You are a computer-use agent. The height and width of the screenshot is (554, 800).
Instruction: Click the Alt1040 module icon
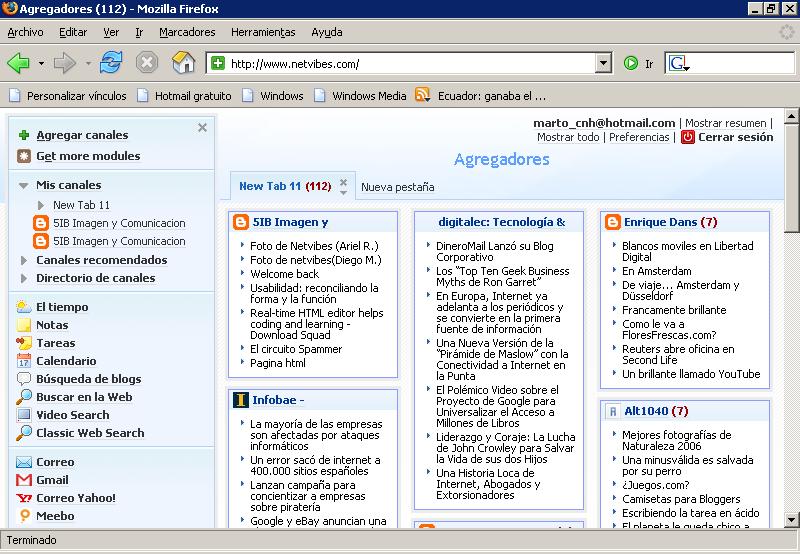coord(612,411)
